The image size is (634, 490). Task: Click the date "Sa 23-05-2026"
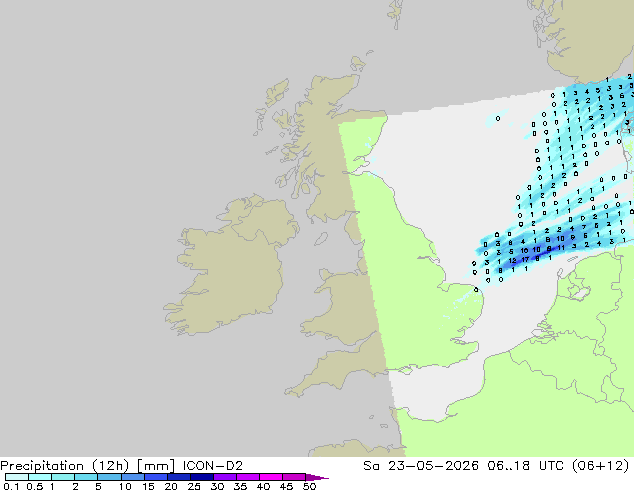click(421, 466)
